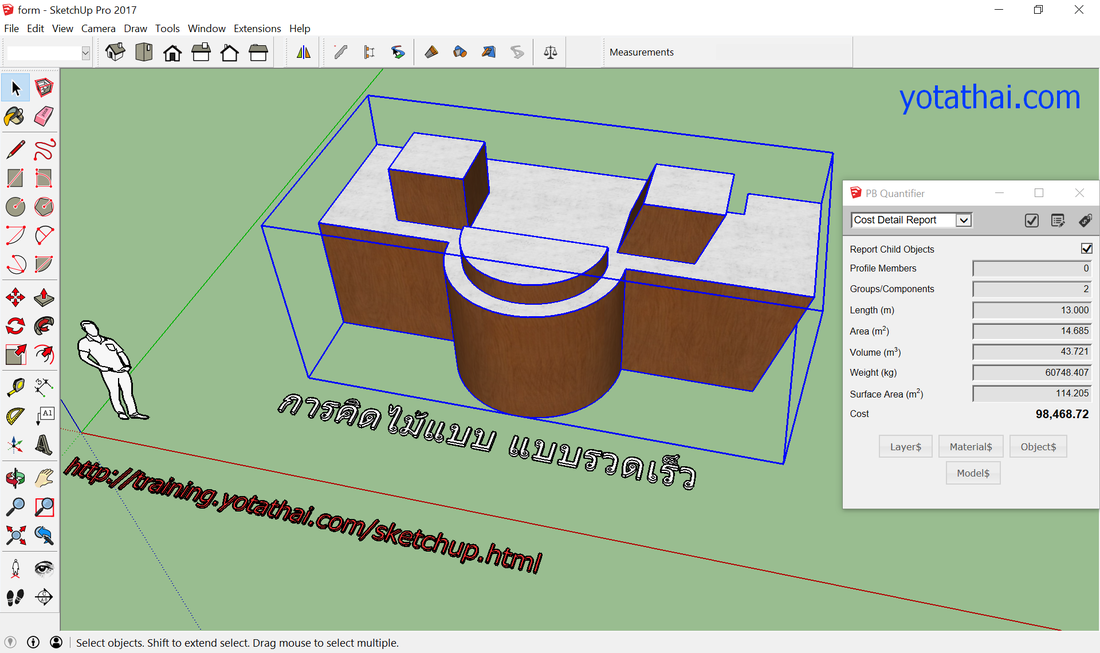Open the Cost Detail Report dropdown
1100x653 pixels.
pyautogui.click(x=911, y=220)
